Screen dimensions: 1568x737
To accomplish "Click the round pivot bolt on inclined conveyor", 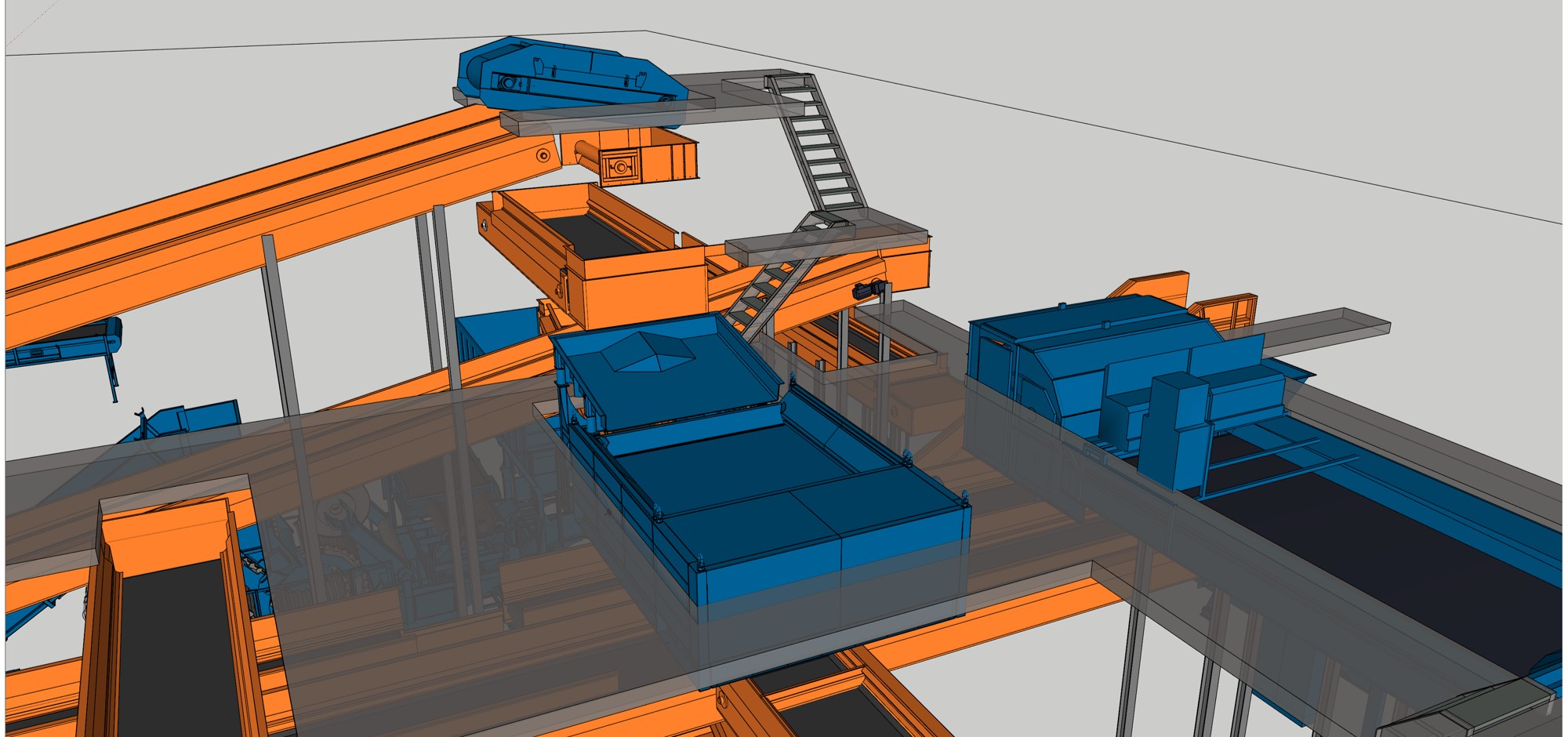I will [x=543, y=156].
